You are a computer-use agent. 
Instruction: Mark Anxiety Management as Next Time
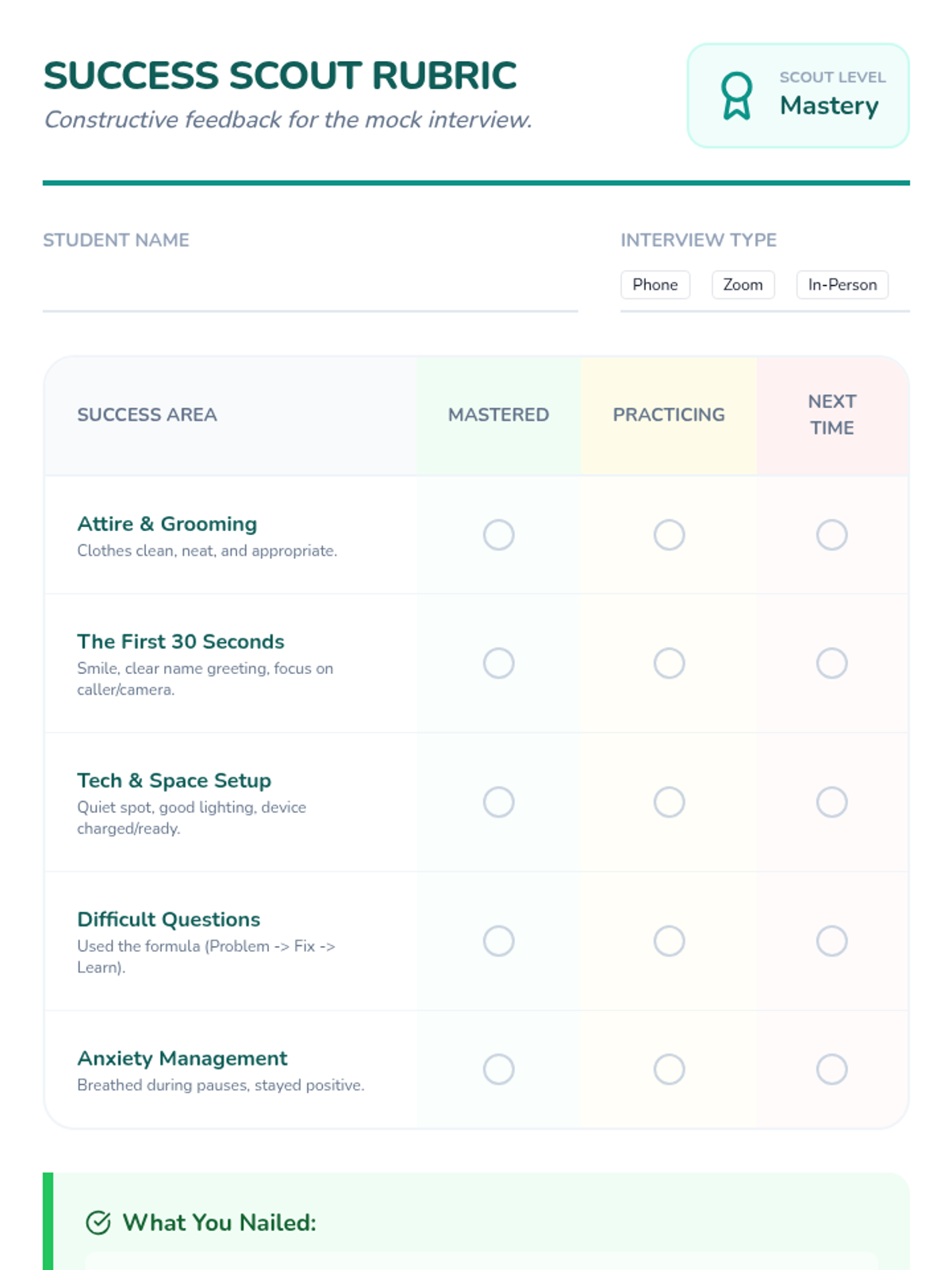pos(831,1069)
